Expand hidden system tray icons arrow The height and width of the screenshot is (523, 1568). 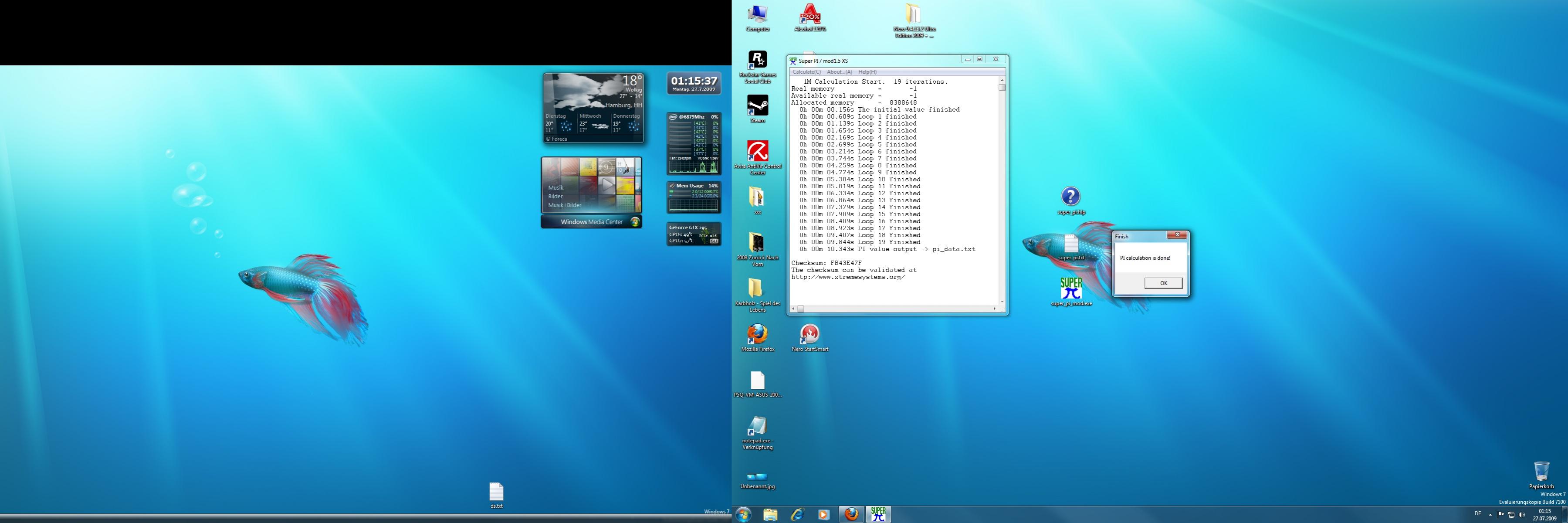click(1490, 514)
